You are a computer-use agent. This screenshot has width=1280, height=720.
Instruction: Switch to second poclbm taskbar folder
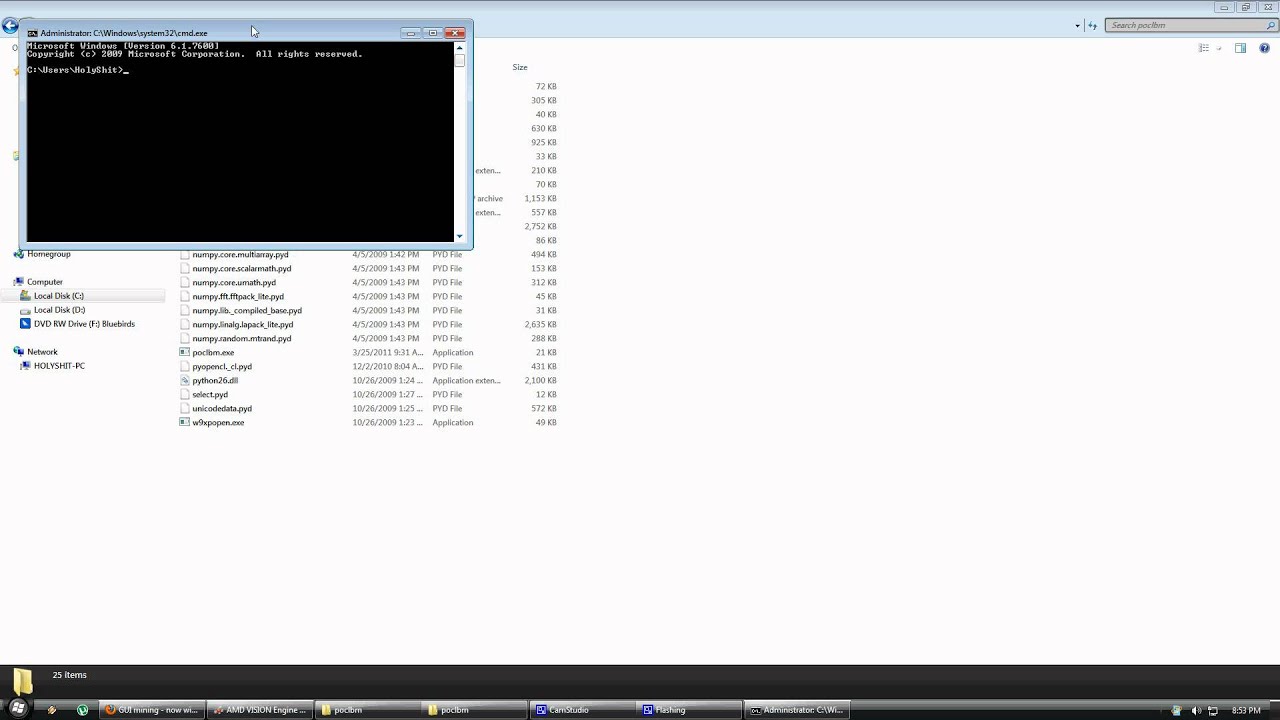tap(475, 710)
